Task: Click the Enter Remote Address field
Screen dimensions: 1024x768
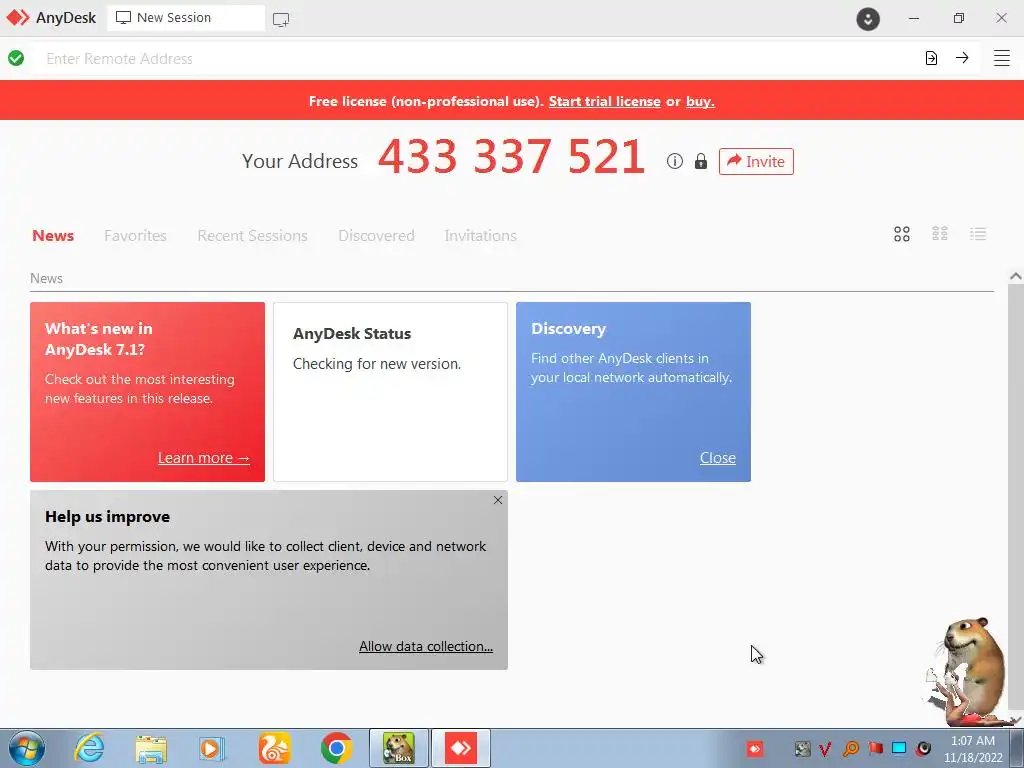Action: [475, 59]
